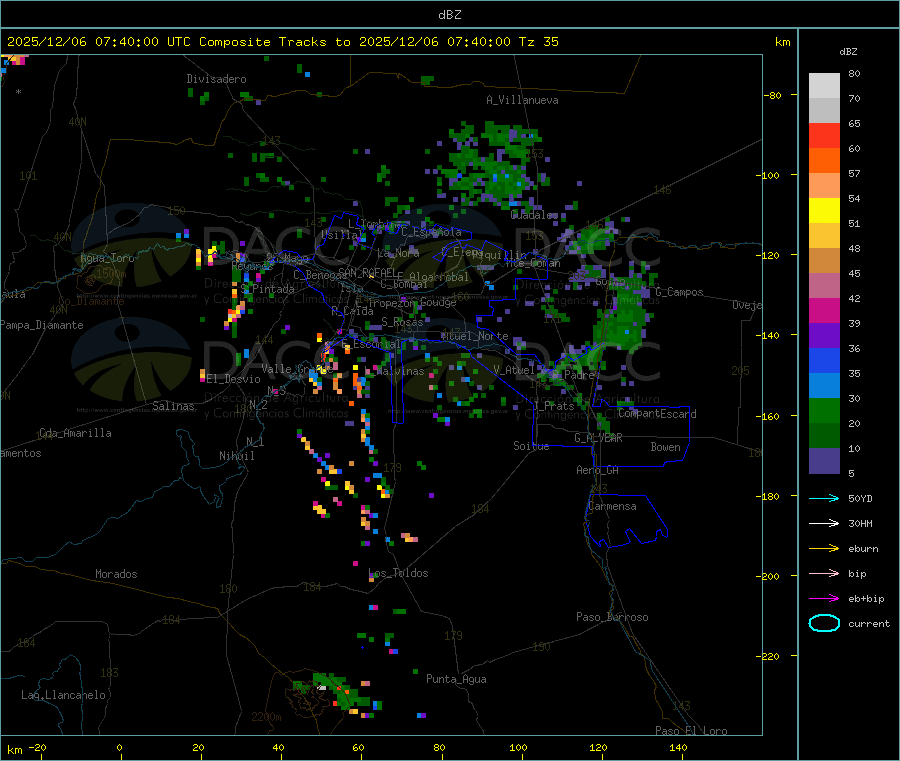Click the 'km' unit label at top right

[x=782, y=42]
